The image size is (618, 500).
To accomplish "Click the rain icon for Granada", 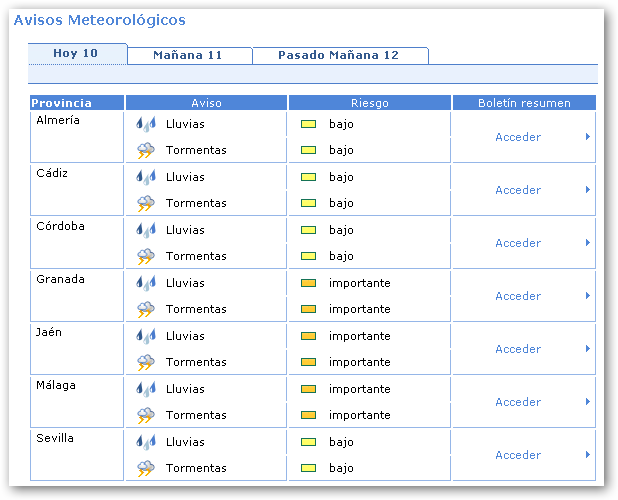I will click(x=146, y=283).
